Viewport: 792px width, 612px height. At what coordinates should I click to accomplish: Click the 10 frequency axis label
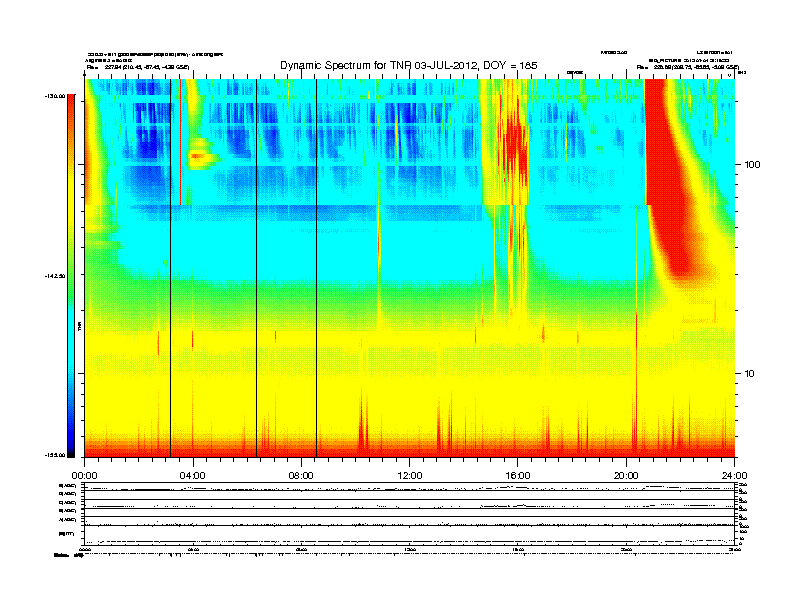point(750,374)
